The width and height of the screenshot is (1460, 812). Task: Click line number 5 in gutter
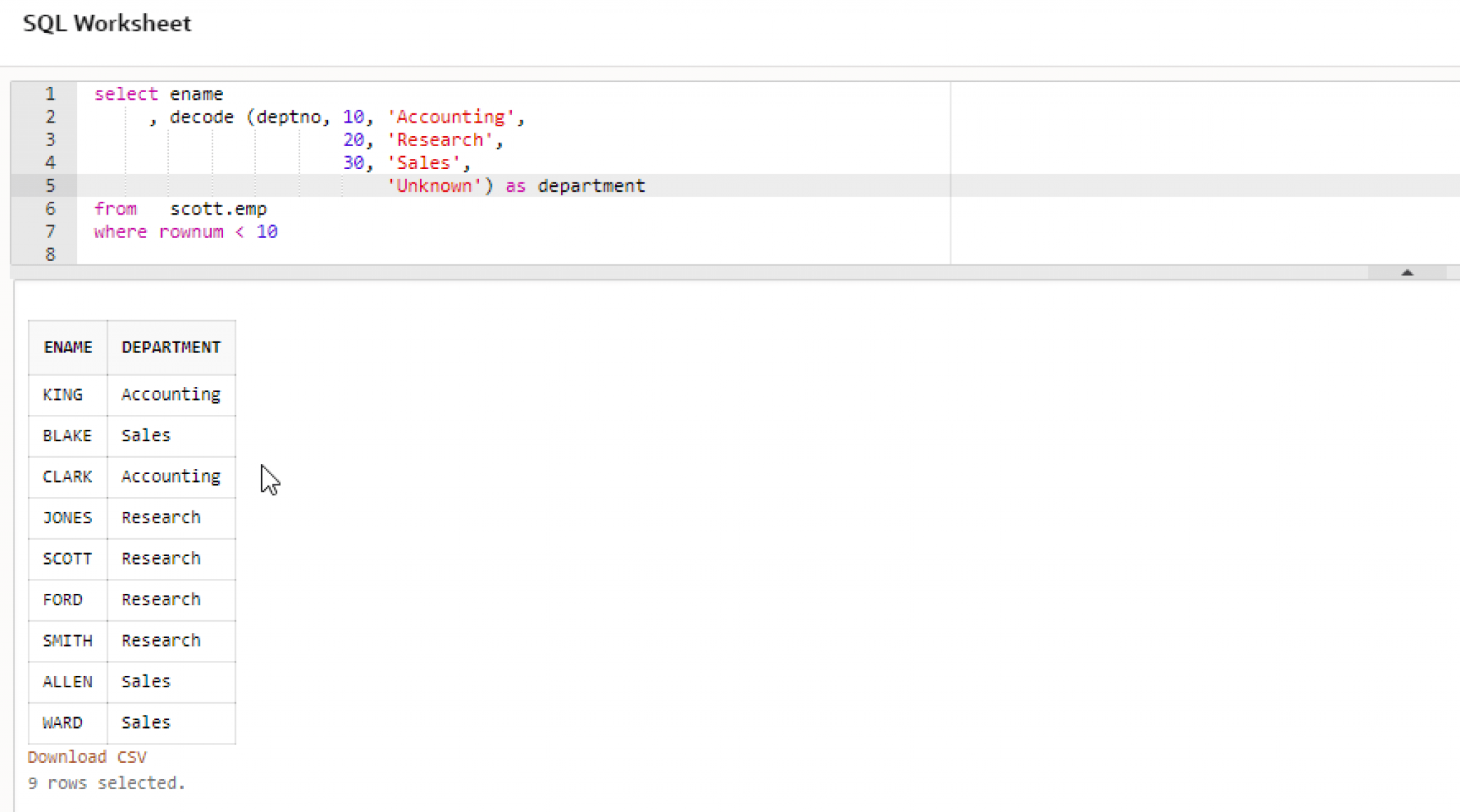(x=50, y=186)
